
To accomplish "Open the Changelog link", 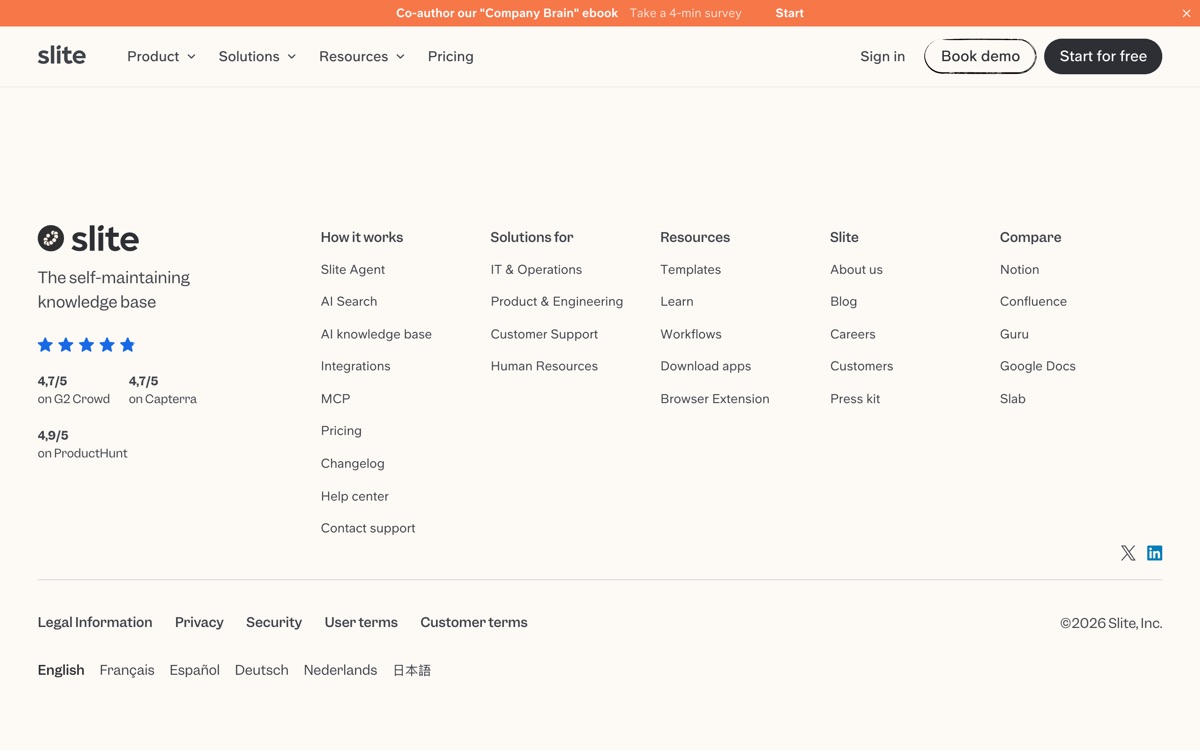I will point(353,463).
